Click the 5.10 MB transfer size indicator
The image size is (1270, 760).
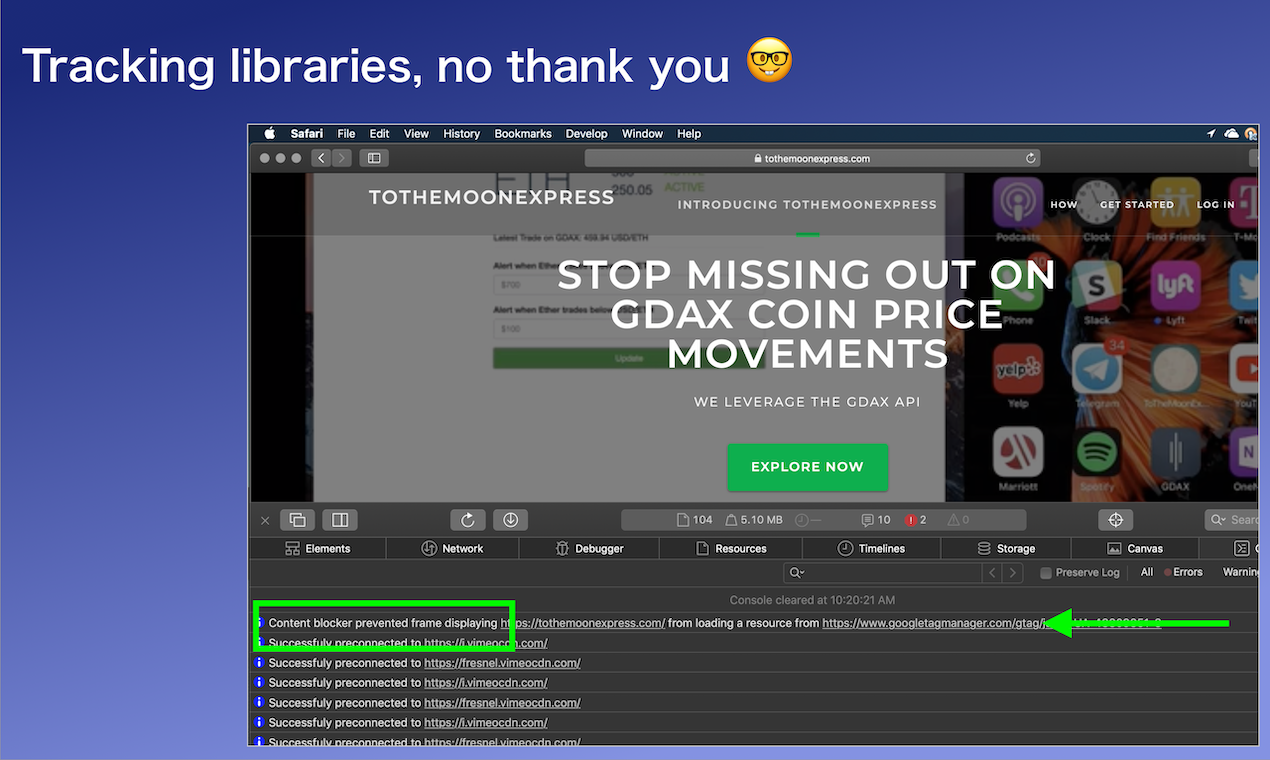pyautogui.click(x=753, y=520)
